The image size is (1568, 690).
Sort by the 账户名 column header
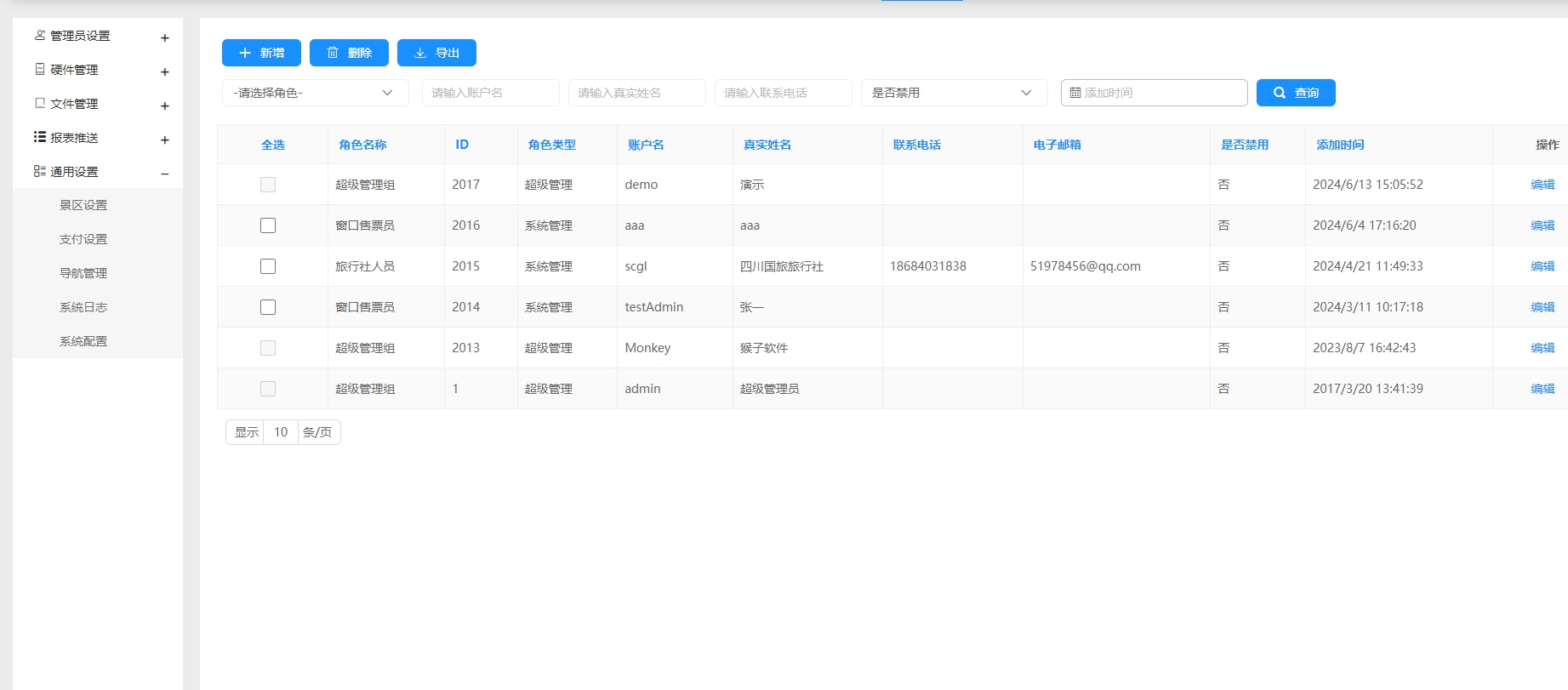pyautogui.click(x=646, y=145)
